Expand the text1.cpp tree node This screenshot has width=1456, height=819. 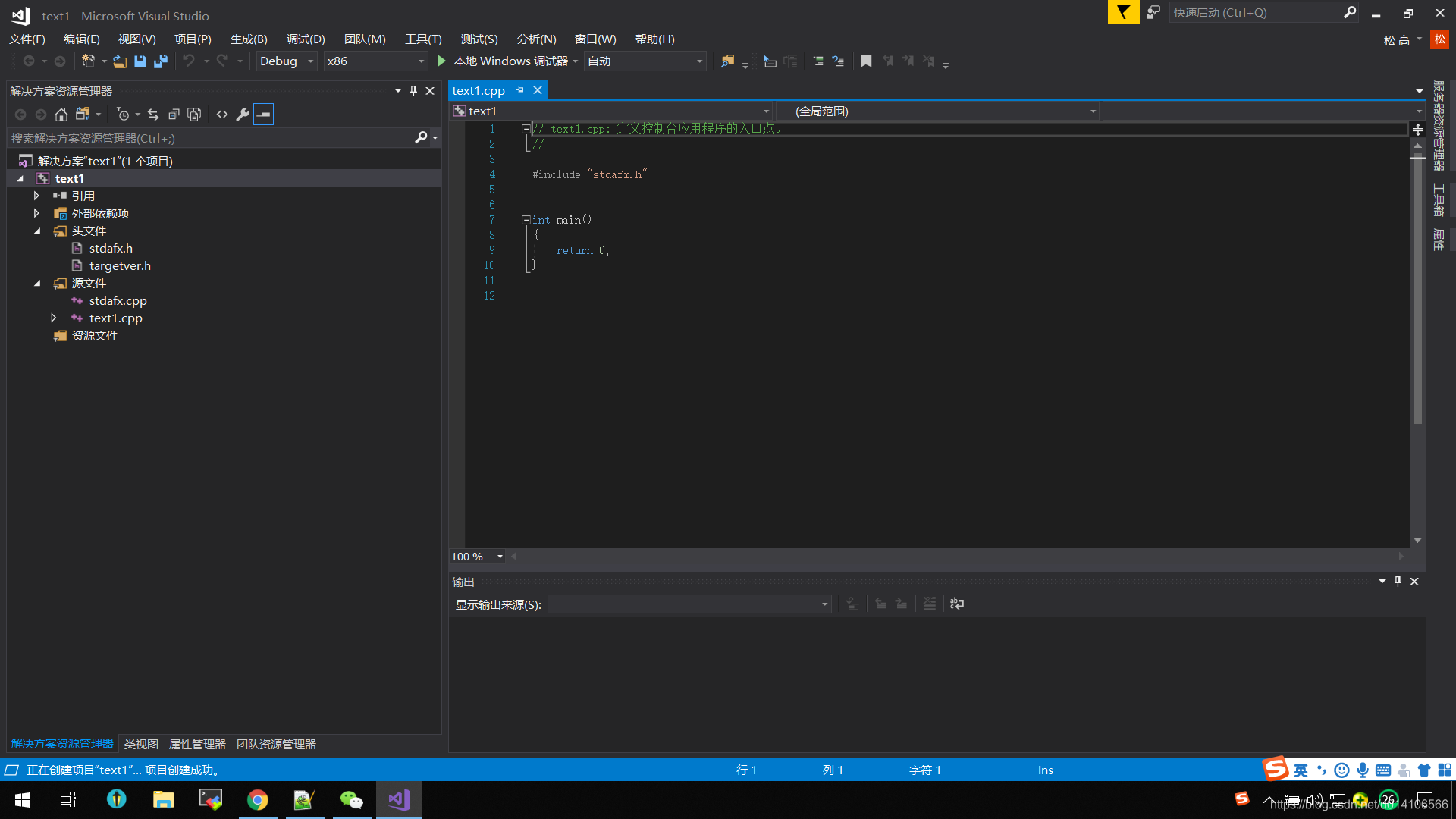(53, 318)
